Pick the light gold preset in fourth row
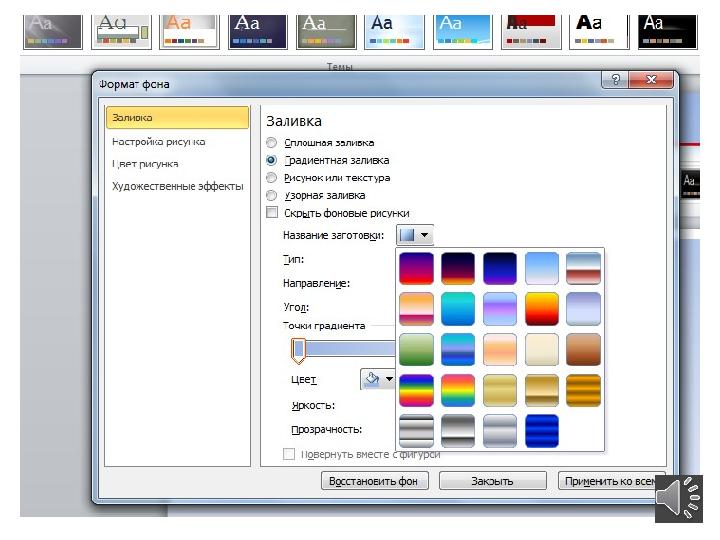The height and width of the screenshot is (540, 720). pos(500,390)
